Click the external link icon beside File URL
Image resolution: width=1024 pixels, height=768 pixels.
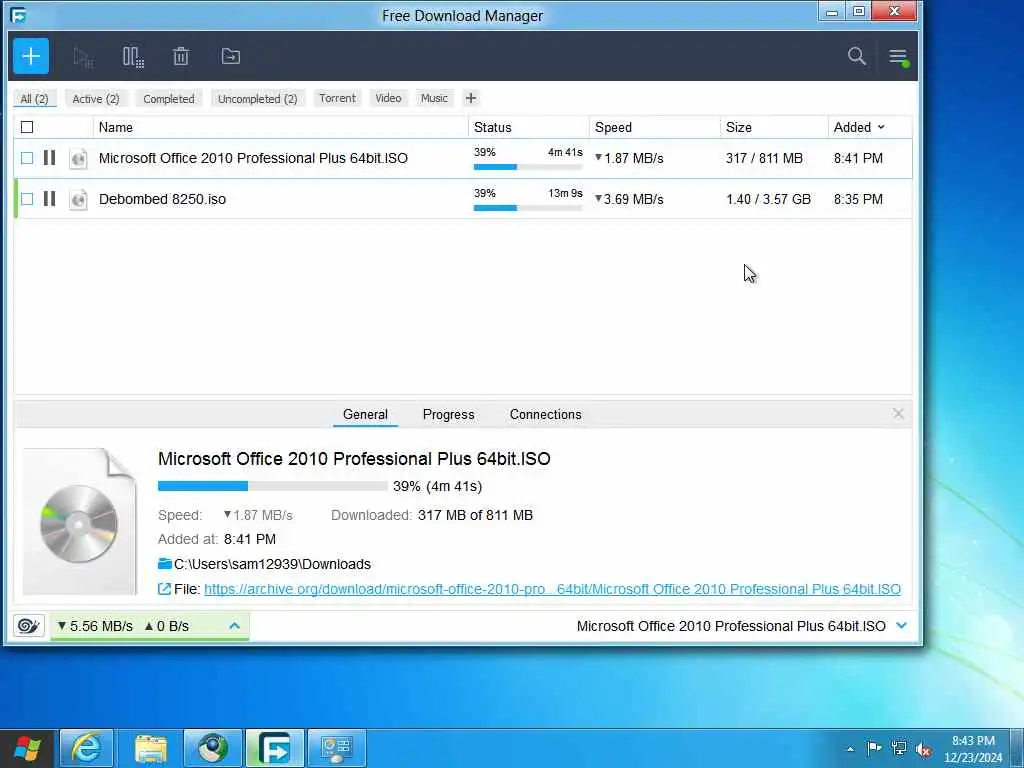[165, 589]
